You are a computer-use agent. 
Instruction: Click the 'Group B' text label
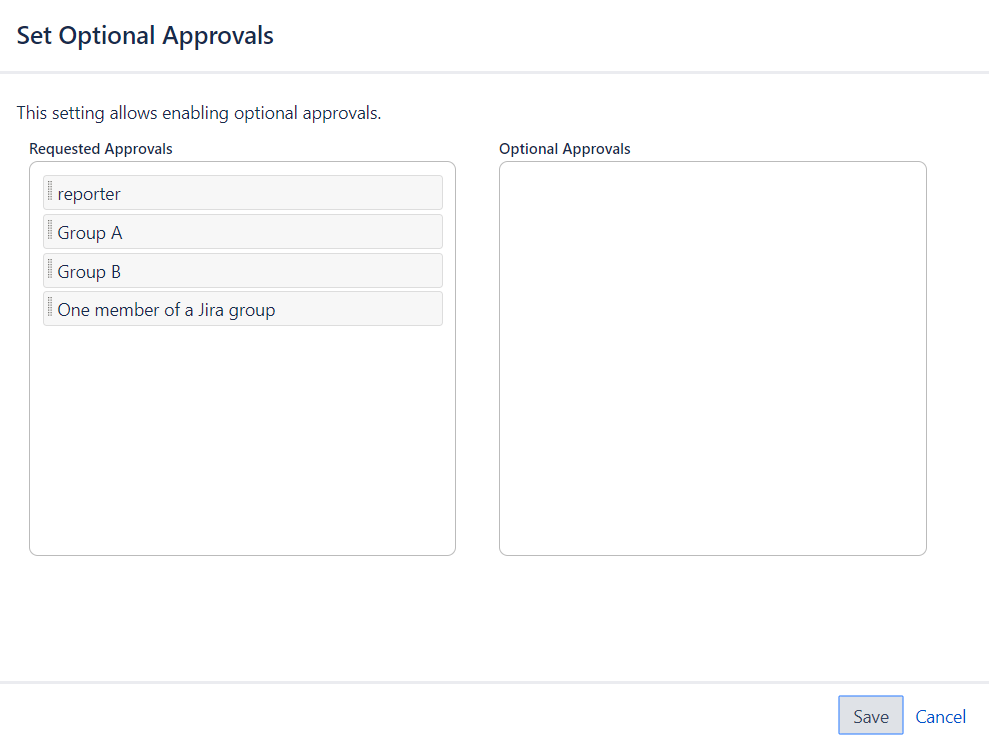click(89, 272)
